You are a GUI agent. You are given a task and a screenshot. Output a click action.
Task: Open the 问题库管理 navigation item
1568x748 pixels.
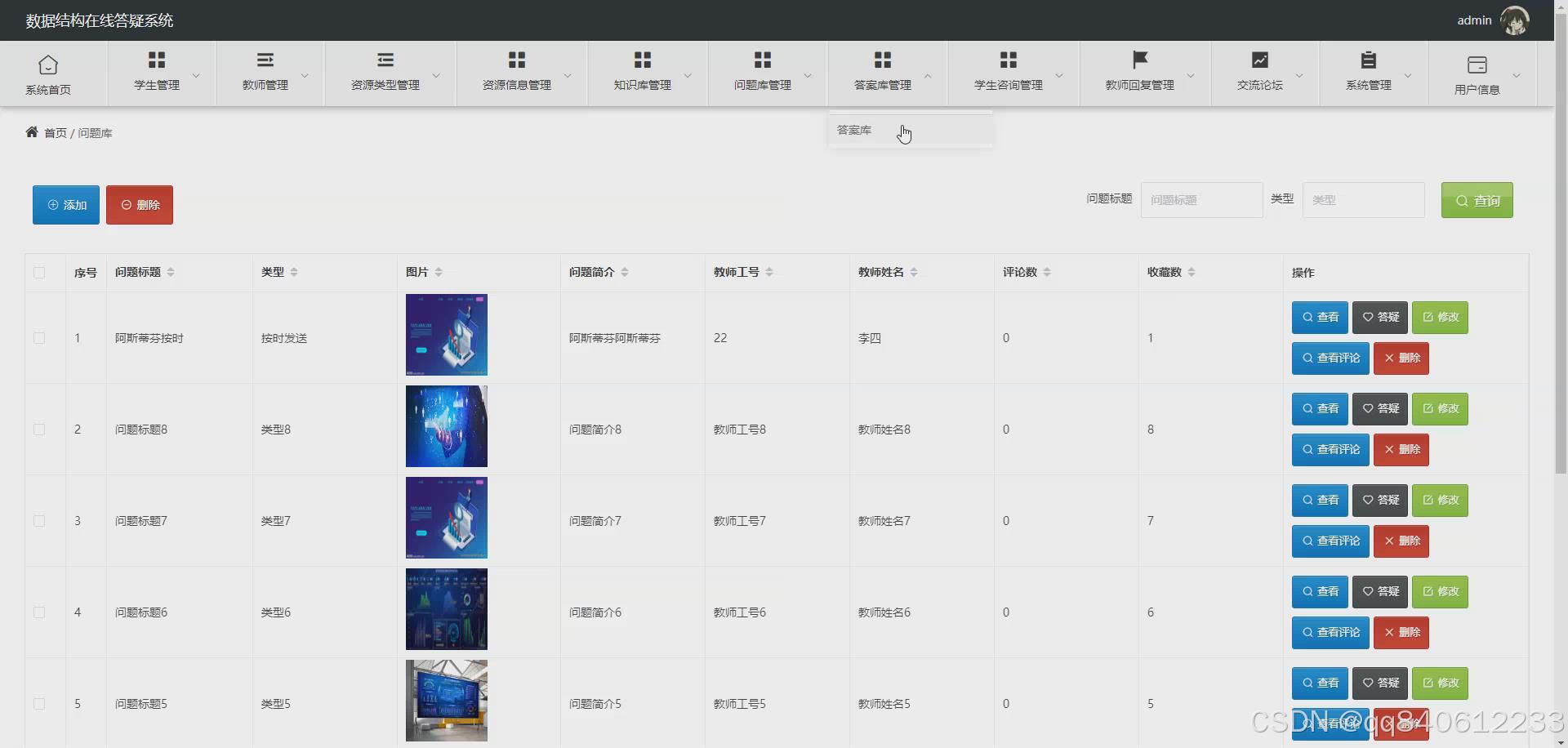click(761, 73)
